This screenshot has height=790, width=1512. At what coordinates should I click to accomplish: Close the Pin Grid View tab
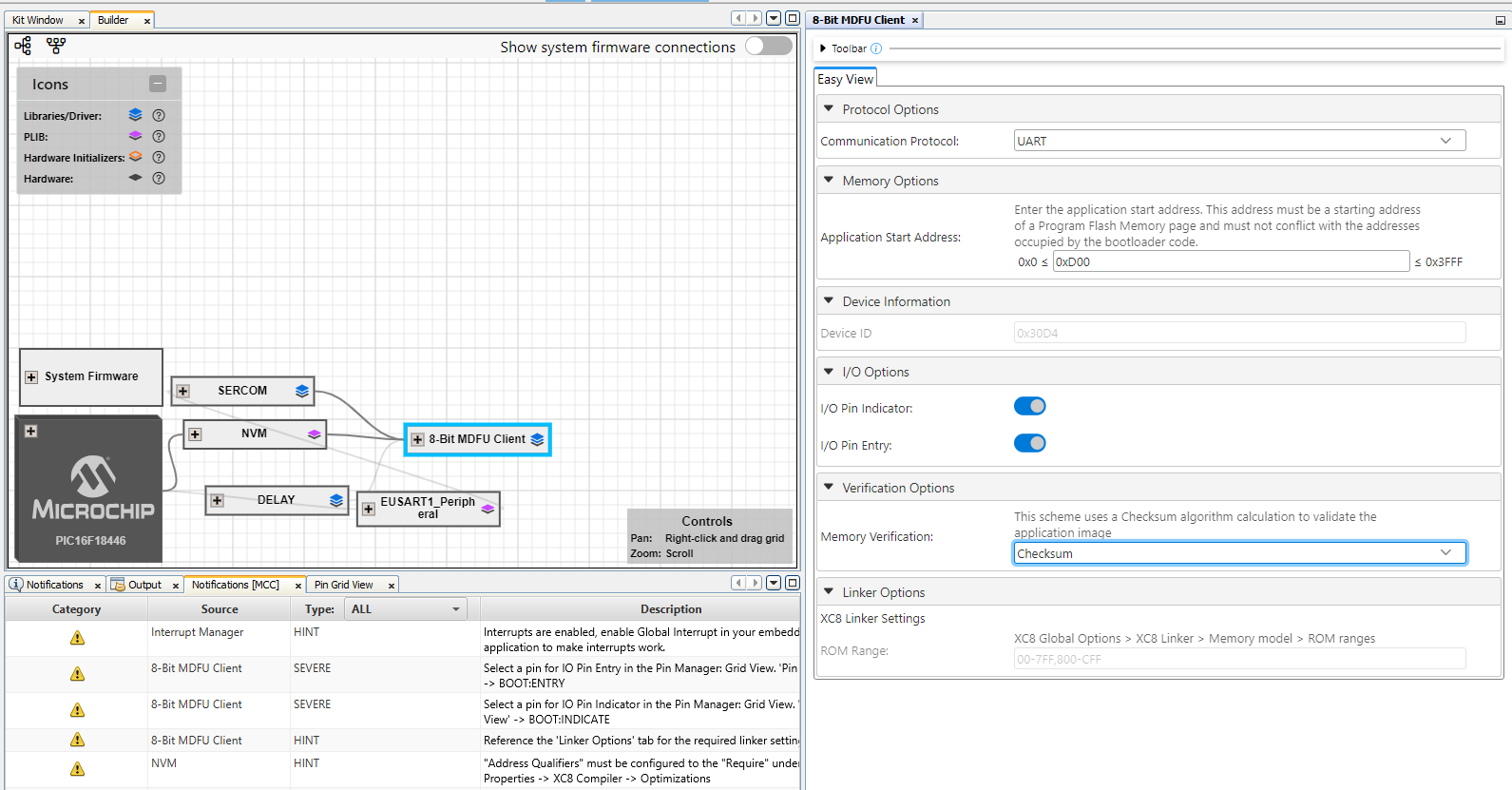[392, 586]
